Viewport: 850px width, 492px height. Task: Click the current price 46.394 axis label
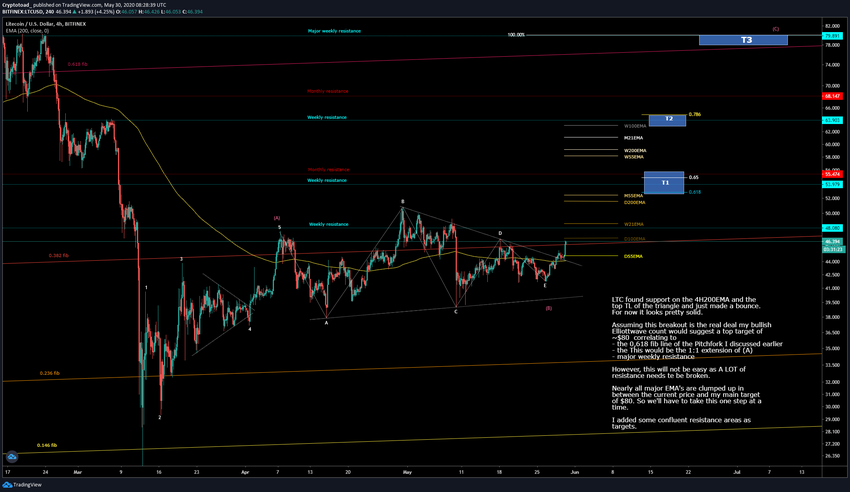tap(832, 242)
